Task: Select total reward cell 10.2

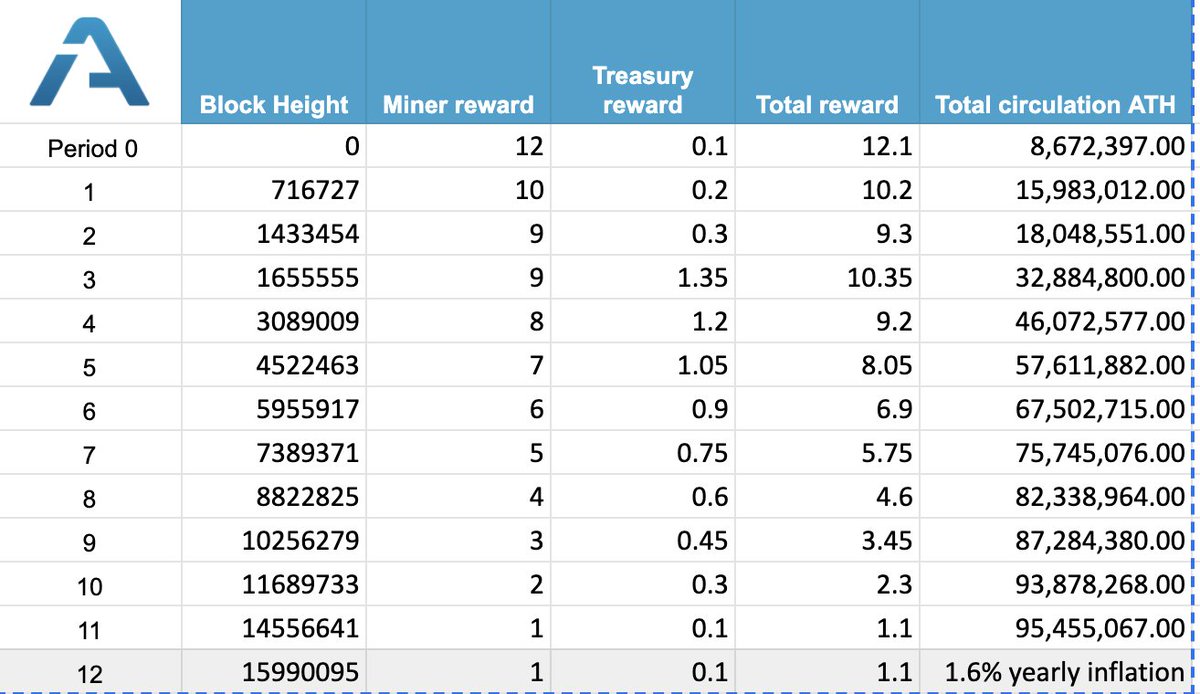Action: (827, 191)
